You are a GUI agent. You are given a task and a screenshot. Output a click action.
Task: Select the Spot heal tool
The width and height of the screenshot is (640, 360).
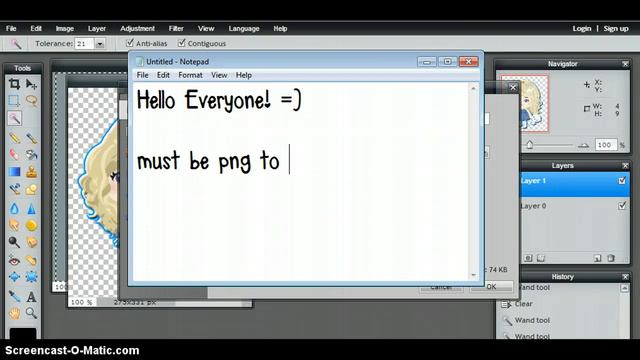31,260
